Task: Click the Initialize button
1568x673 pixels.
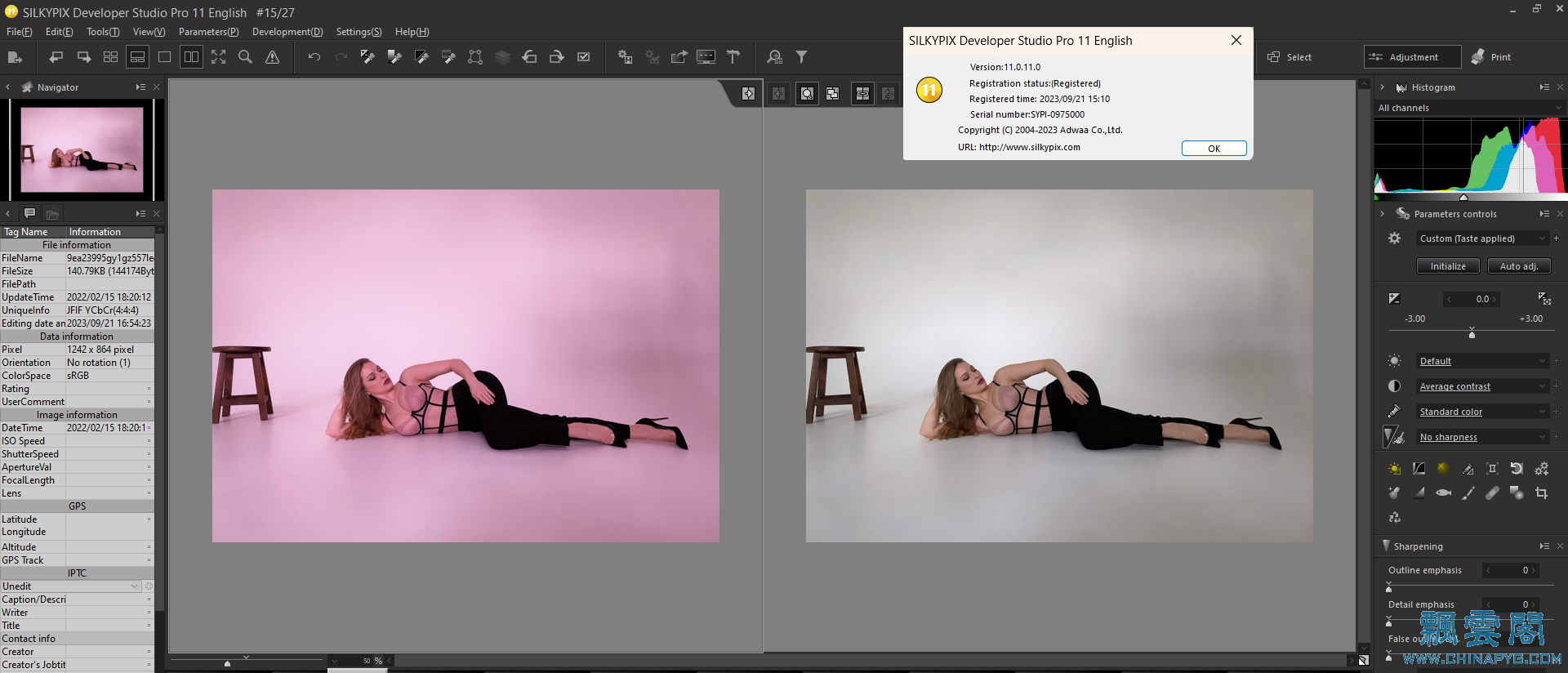Action: tap(1448, 266)
